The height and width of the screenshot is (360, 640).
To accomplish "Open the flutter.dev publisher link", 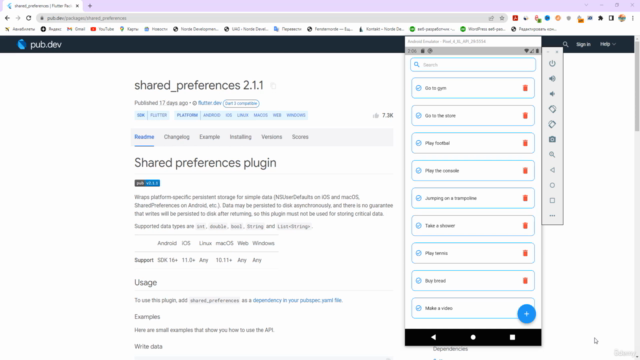I will pos(210,103).
